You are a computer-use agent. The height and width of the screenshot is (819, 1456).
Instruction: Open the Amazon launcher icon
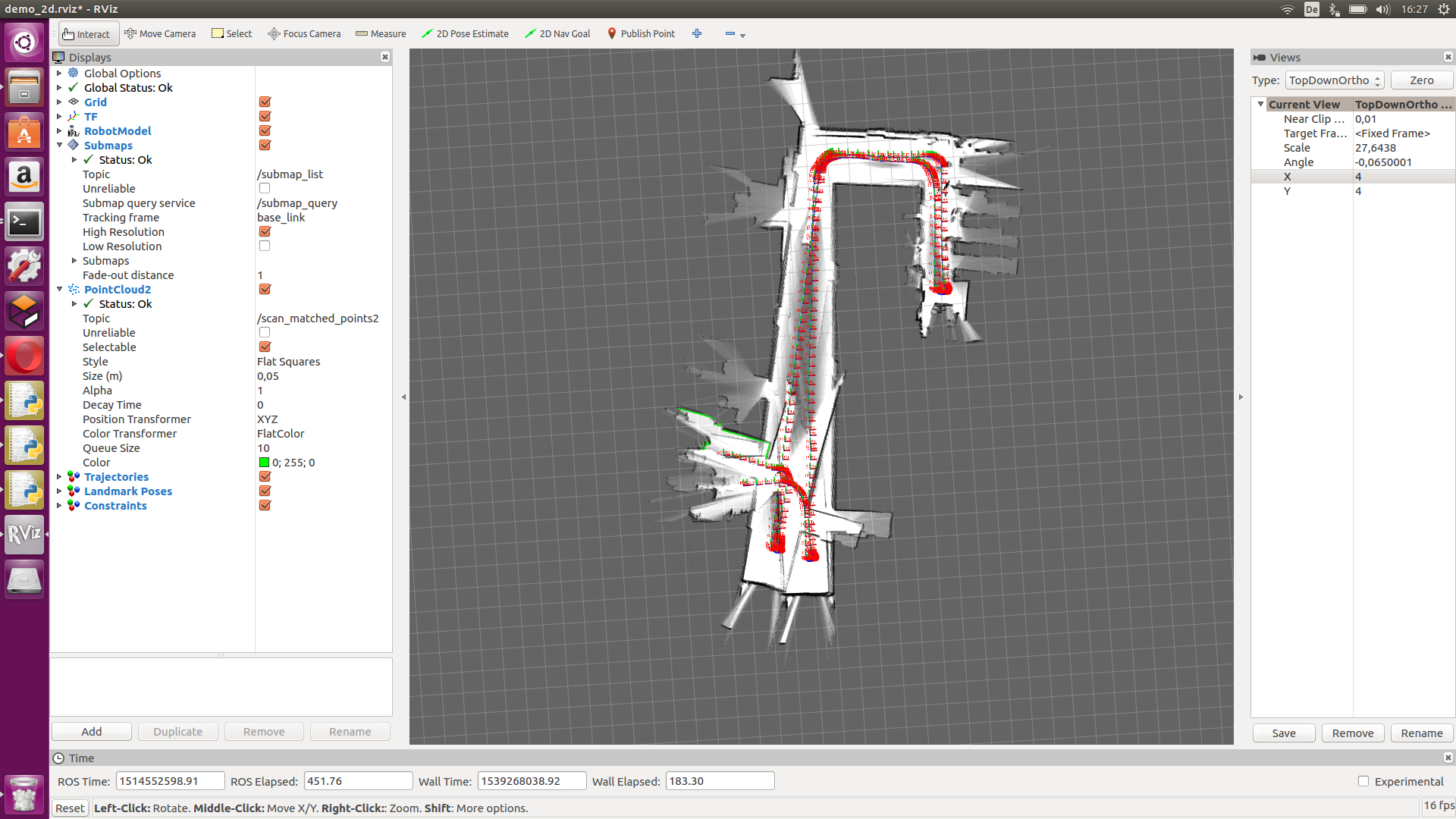24,177
